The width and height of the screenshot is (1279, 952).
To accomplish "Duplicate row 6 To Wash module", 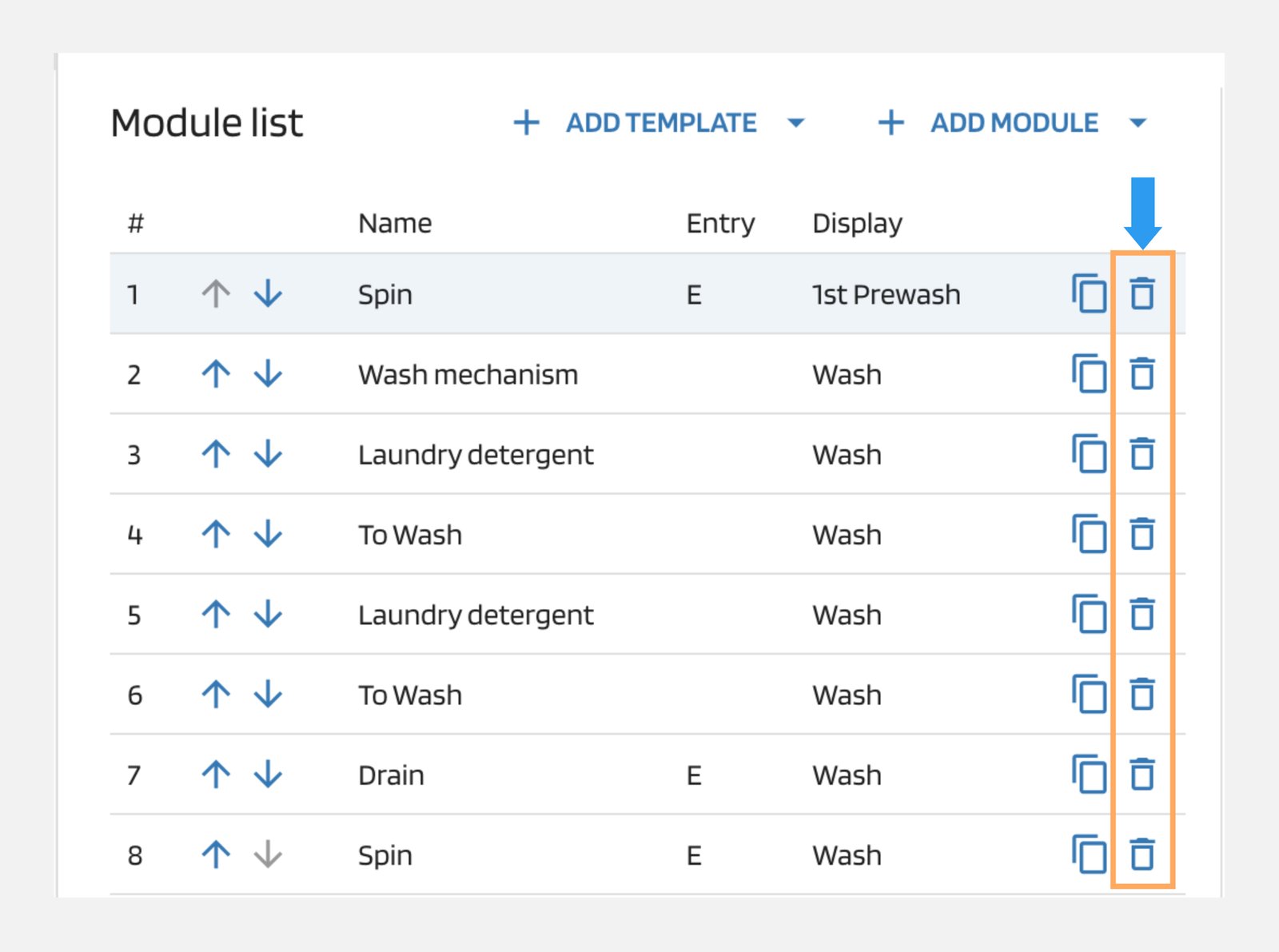I will tap(1089, 695).
